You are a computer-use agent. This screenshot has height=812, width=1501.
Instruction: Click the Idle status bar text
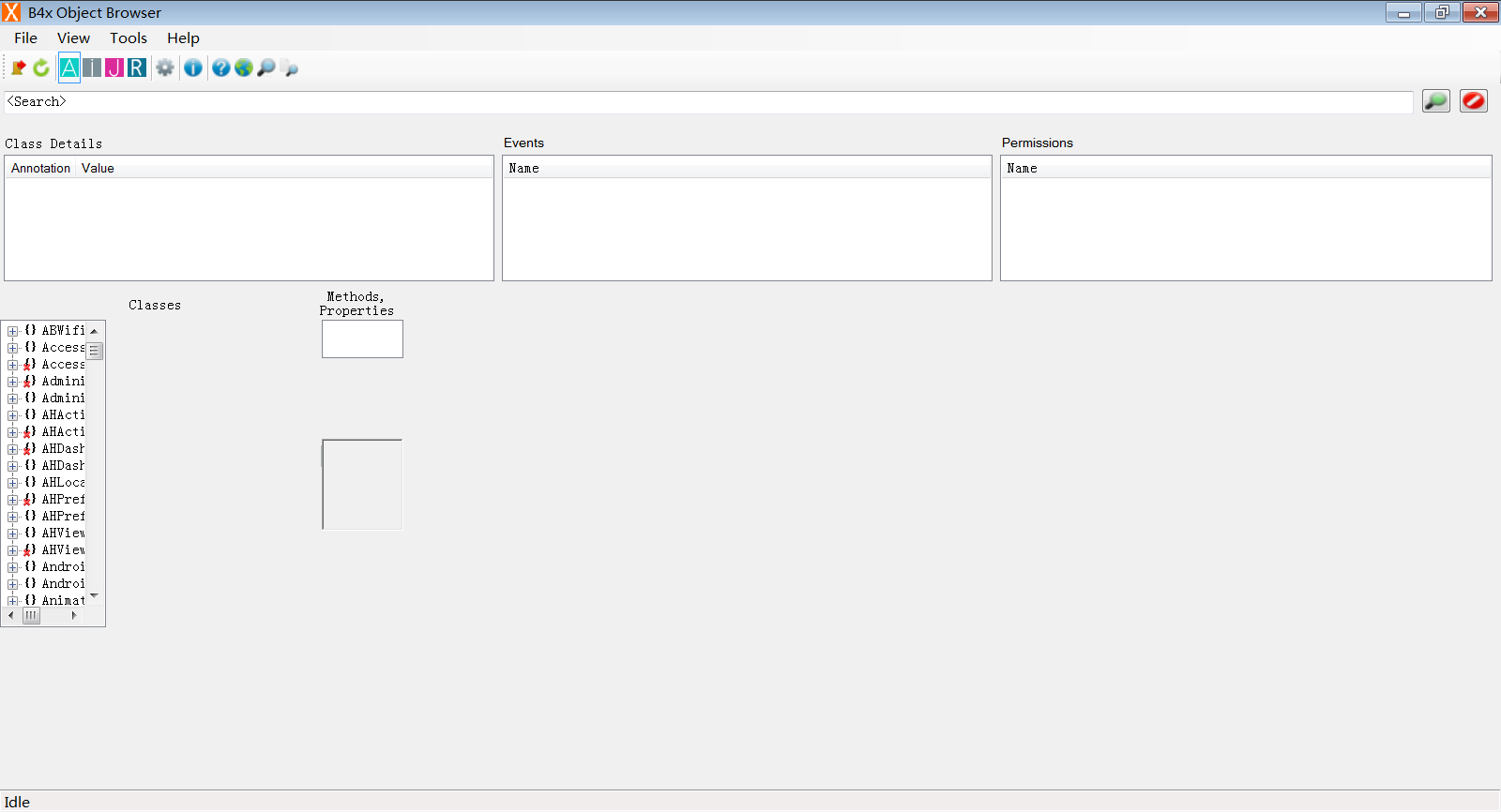17,802
